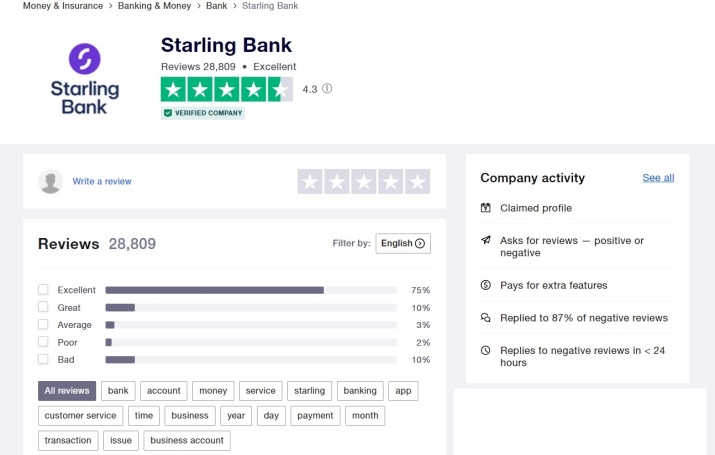
Task: Open the English language filter dropdown
Action: [x=403, y=243]
